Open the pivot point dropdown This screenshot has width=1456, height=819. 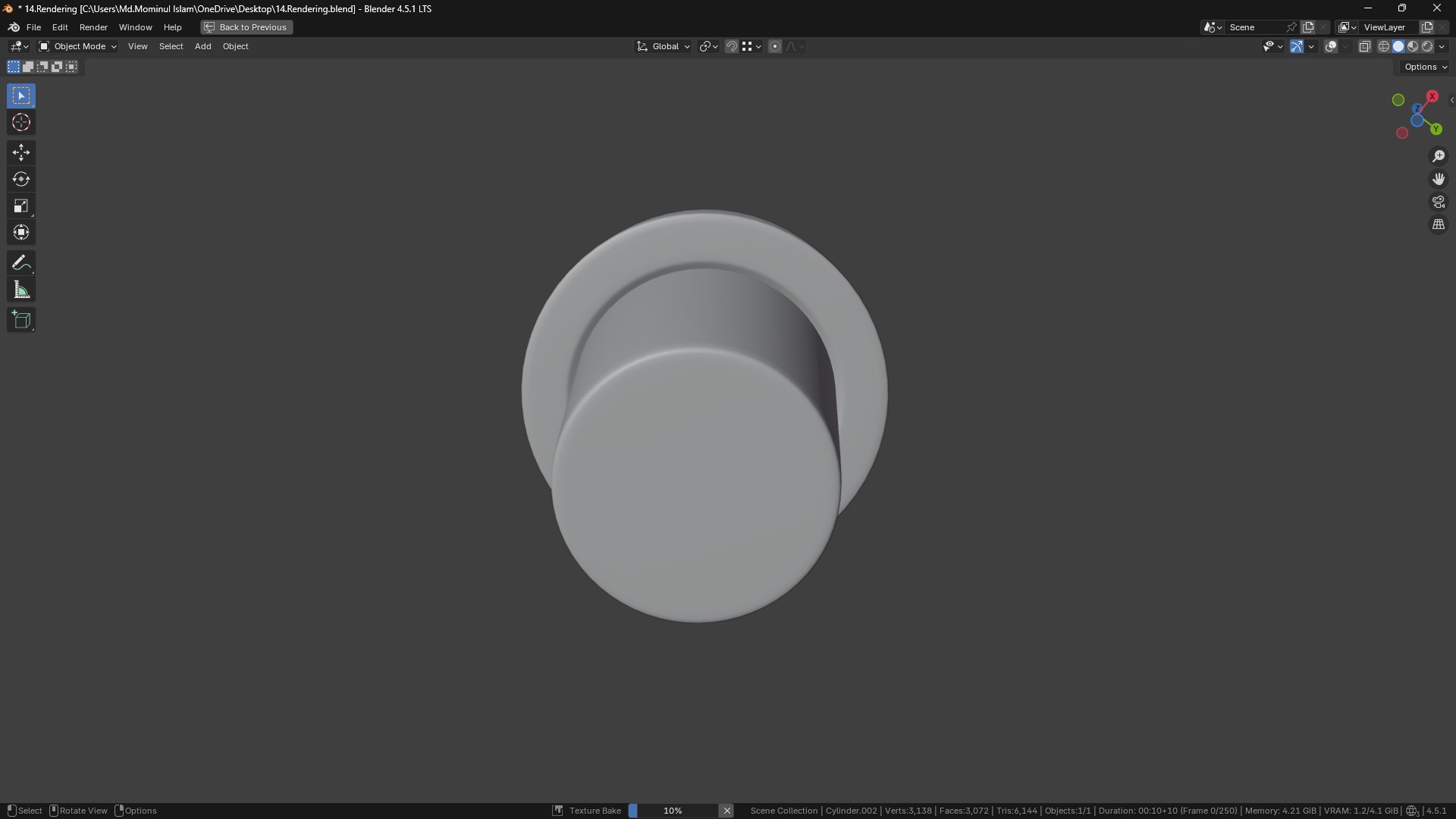point(708,47)
